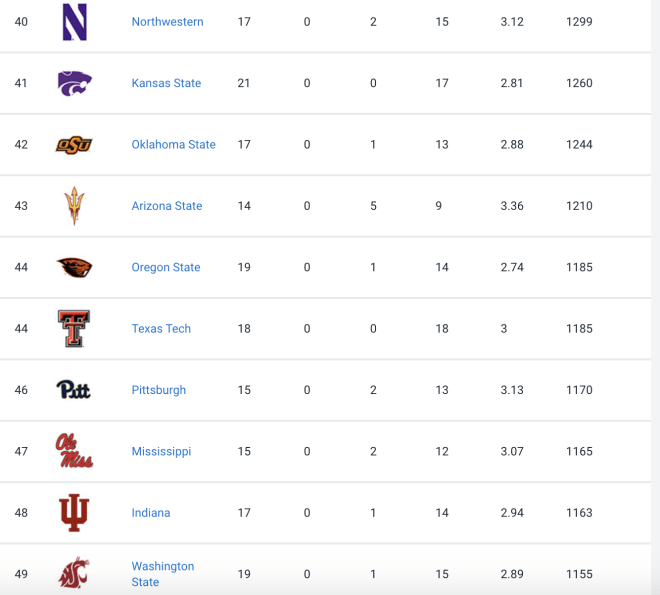Open the Mississippi team link
The width and height of the screenshot is (660, 595).
coord(161,452)
